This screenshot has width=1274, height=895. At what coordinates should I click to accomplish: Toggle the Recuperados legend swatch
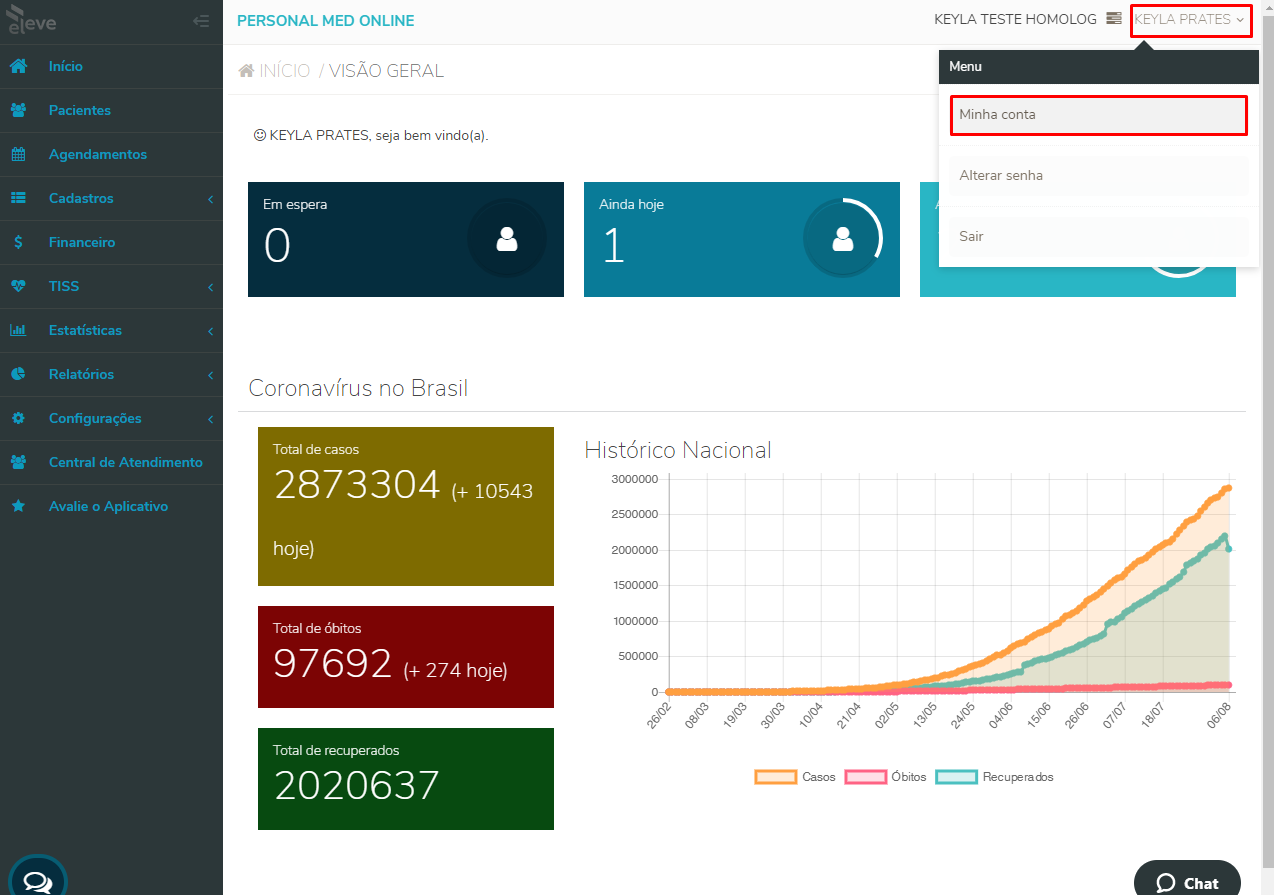pyautogui.click(x=956, y=777)
